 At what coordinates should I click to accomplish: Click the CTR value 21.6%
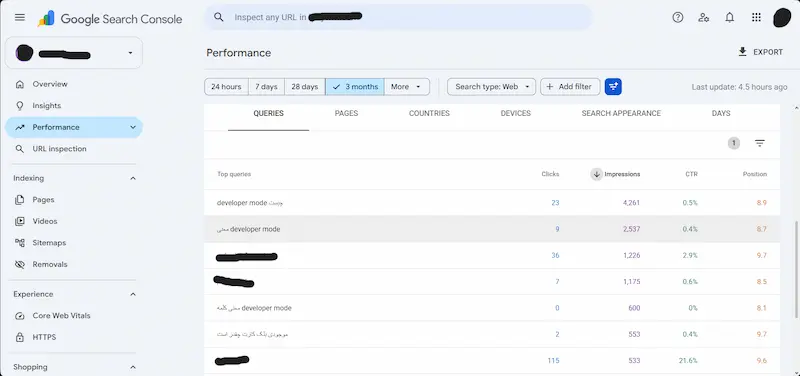click(x=688, y=361)
